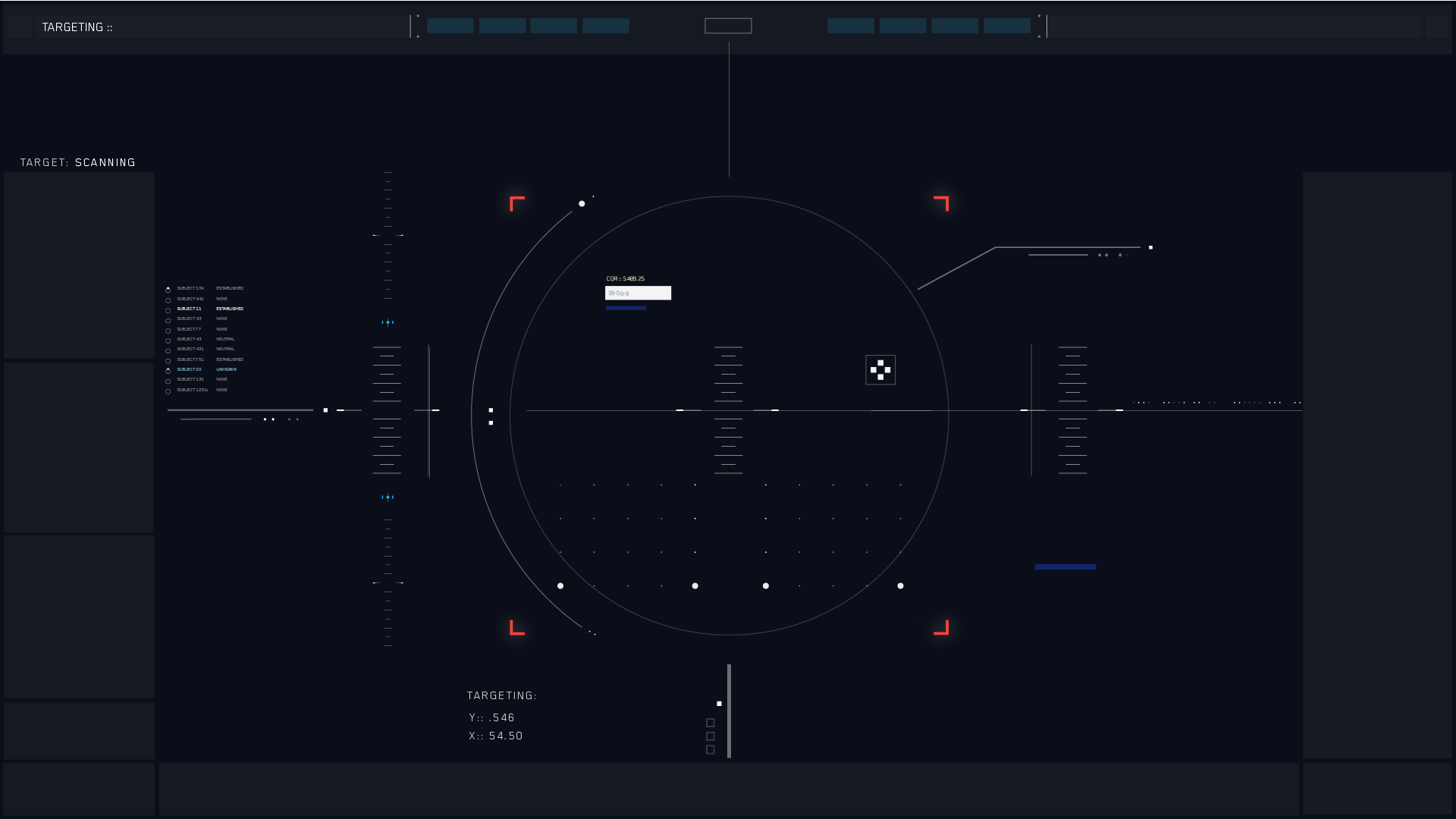Select fourth teal segment in the left top-bar group
The height and width of the screenshot is (819, 1456).
pyautogui.click(x=606, y=26)
